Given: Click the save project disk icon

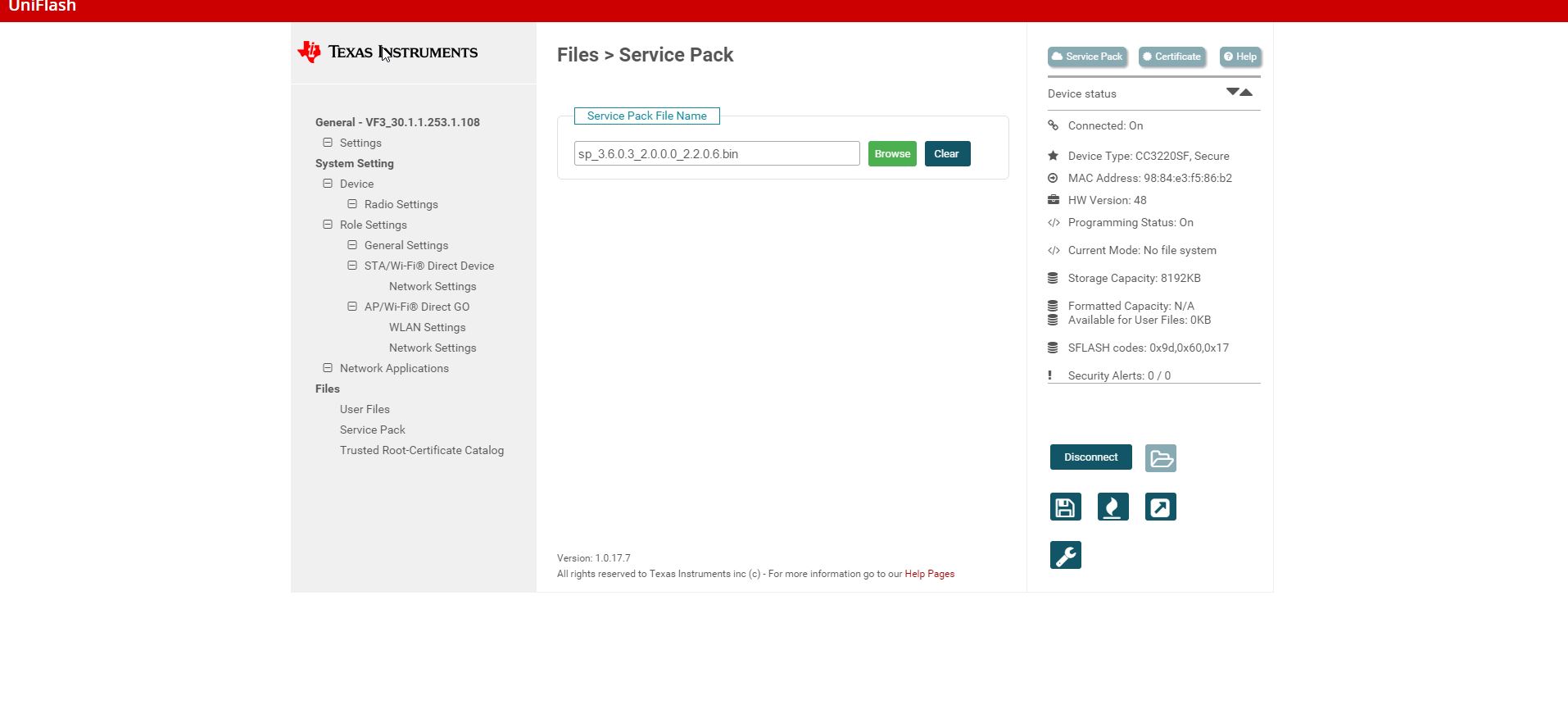Looking at the screenshot, I should pyautogui.click(x=1065, y=507).
